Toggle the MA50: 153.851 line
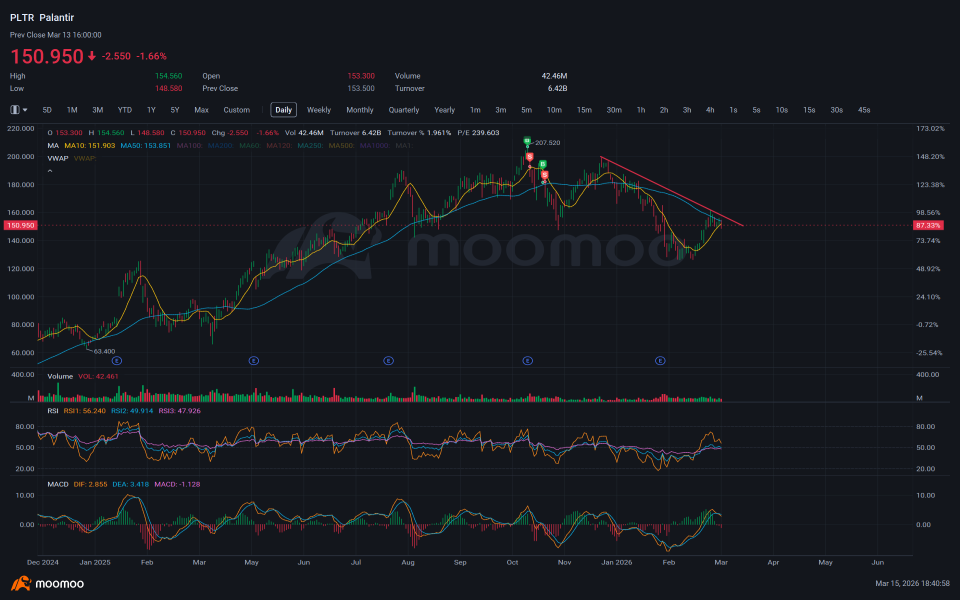This screenshot has height=600, width=960. [x=146, y=146]
